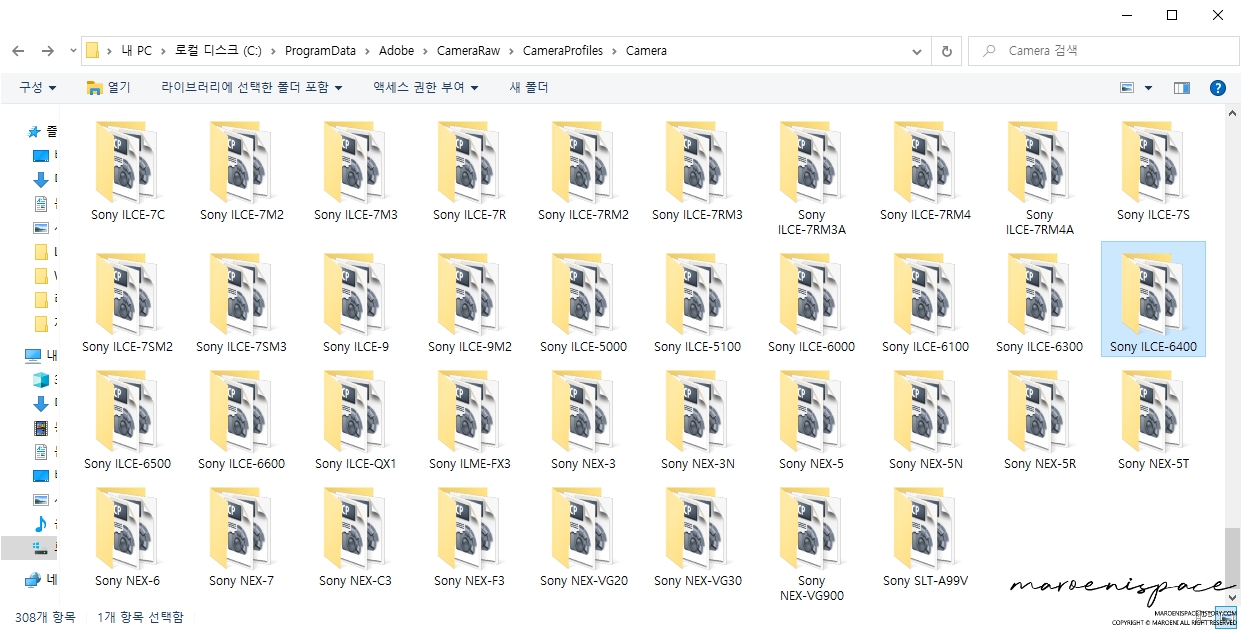The height and width of the screenshot is (630, 1242).
Task: Open the view options dropdown arrow
Action: click(1148, 88)
